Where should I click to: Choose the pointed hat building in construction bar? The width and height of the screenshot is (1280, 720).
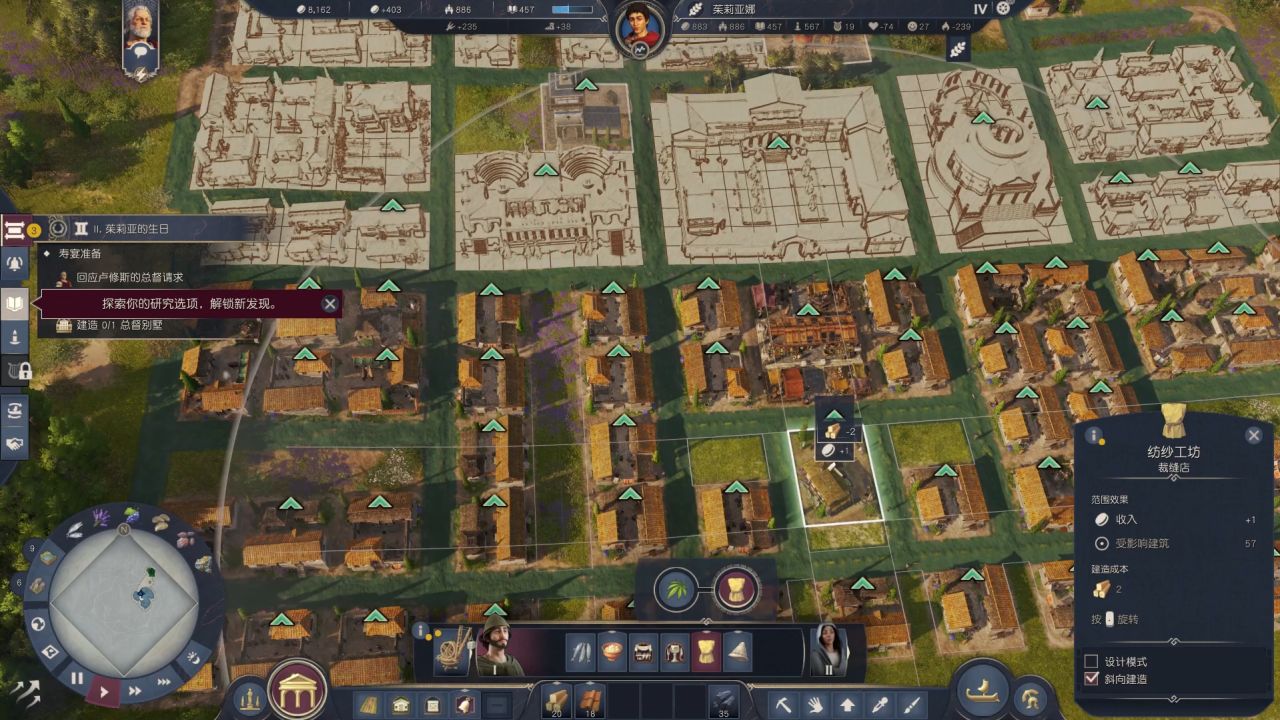[738, 652]
